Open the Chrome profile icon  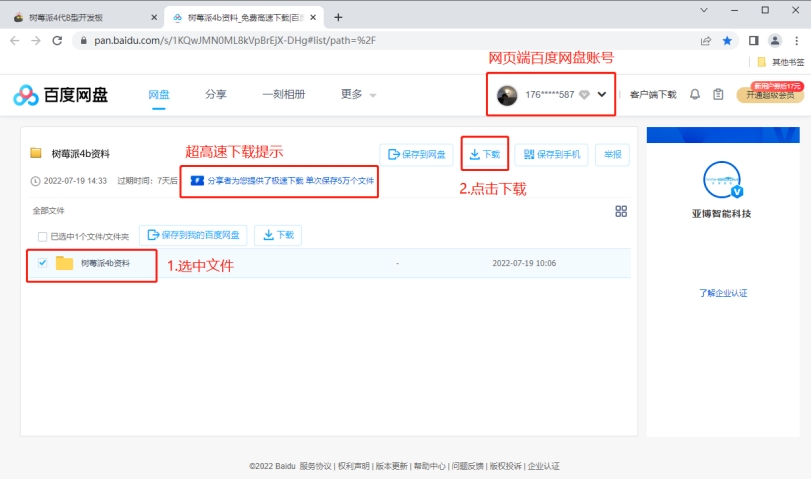coord(775,40)
